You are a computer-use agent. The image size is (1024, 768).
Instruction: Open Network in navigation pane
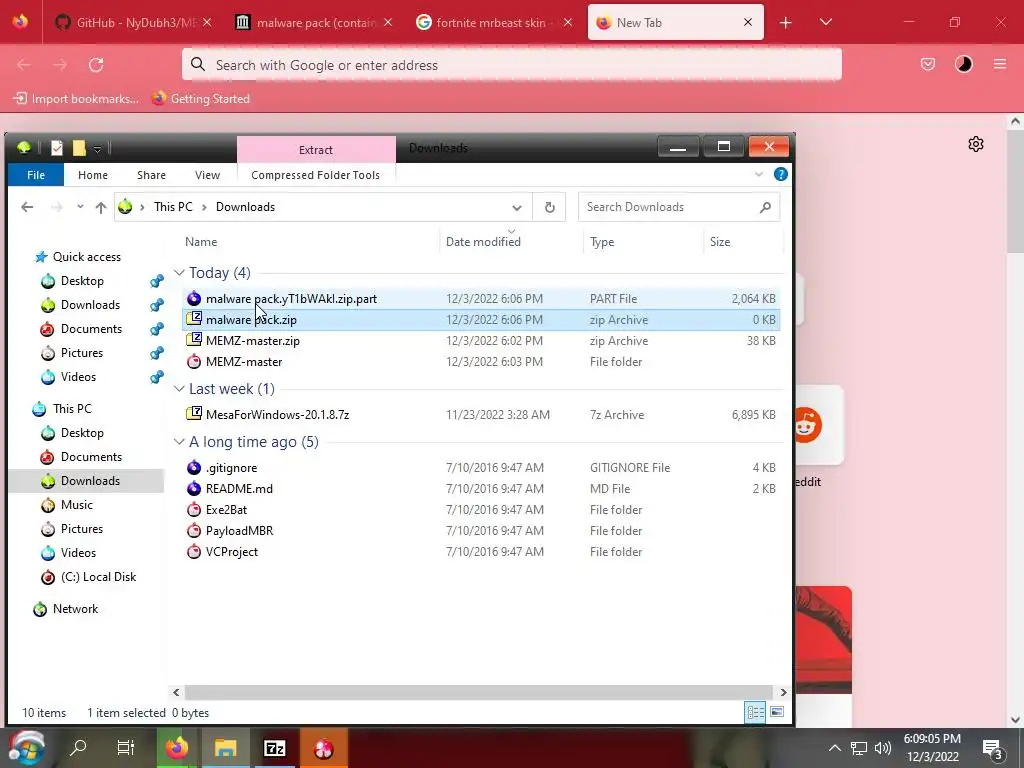75,609
